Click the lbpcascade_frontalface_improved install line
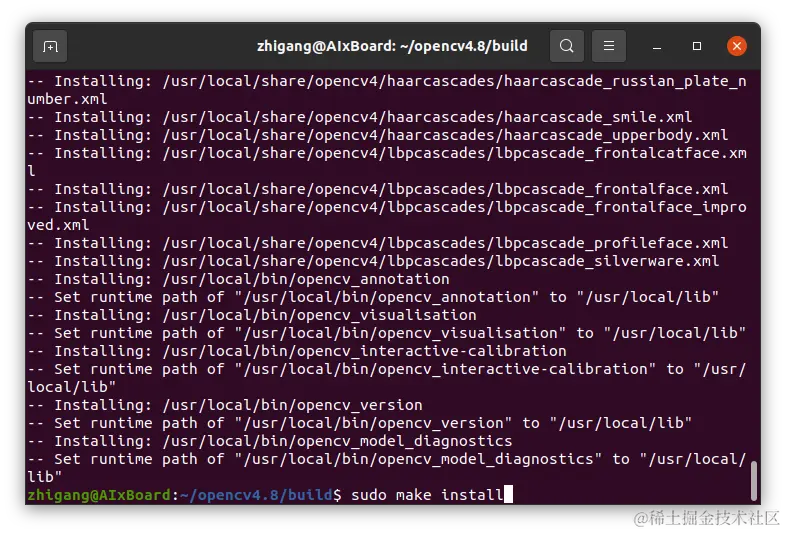Screen dimensions: 786x533 click(x=387, y=216)
